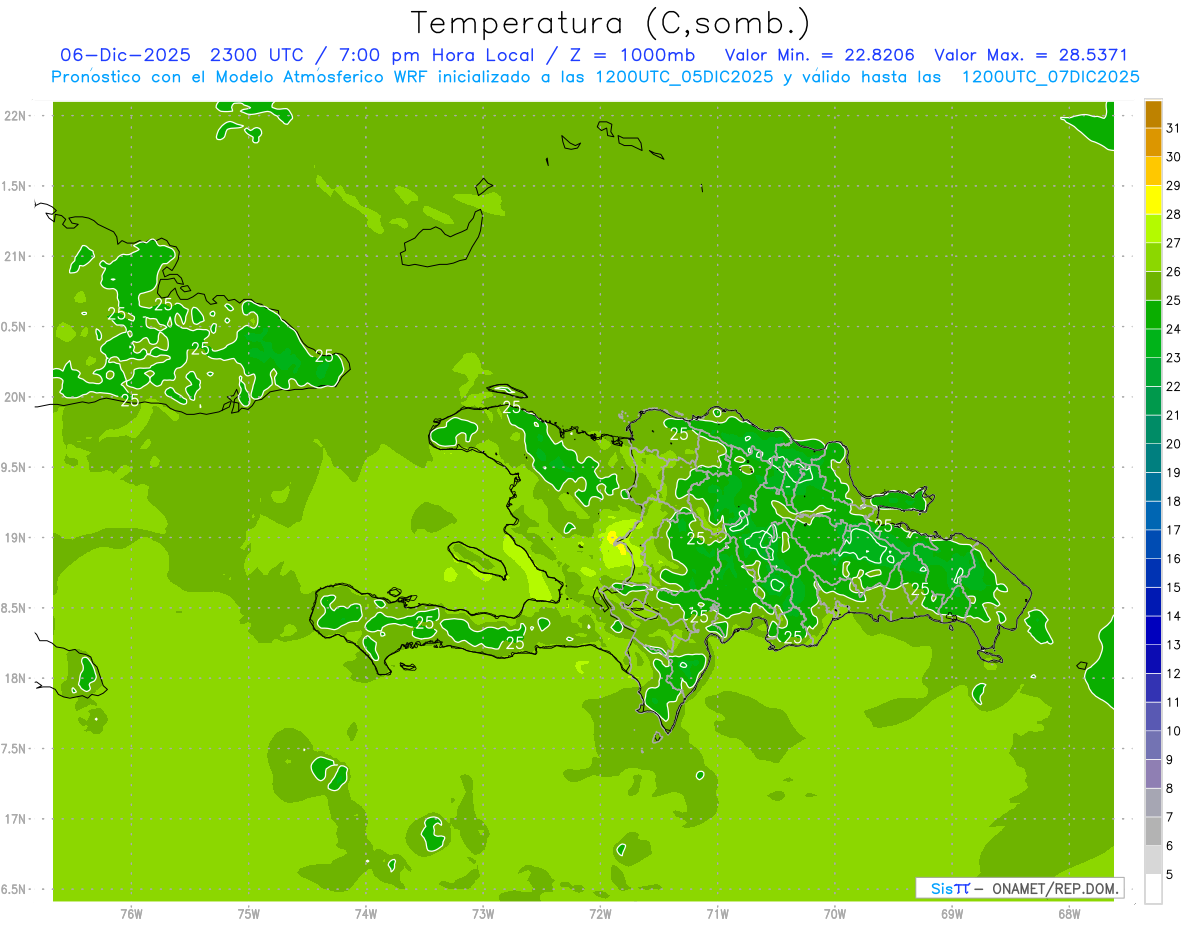Screen dimensions: 1200x927
Task: Click the '70W' longitude label
Action: pos(835,914)
